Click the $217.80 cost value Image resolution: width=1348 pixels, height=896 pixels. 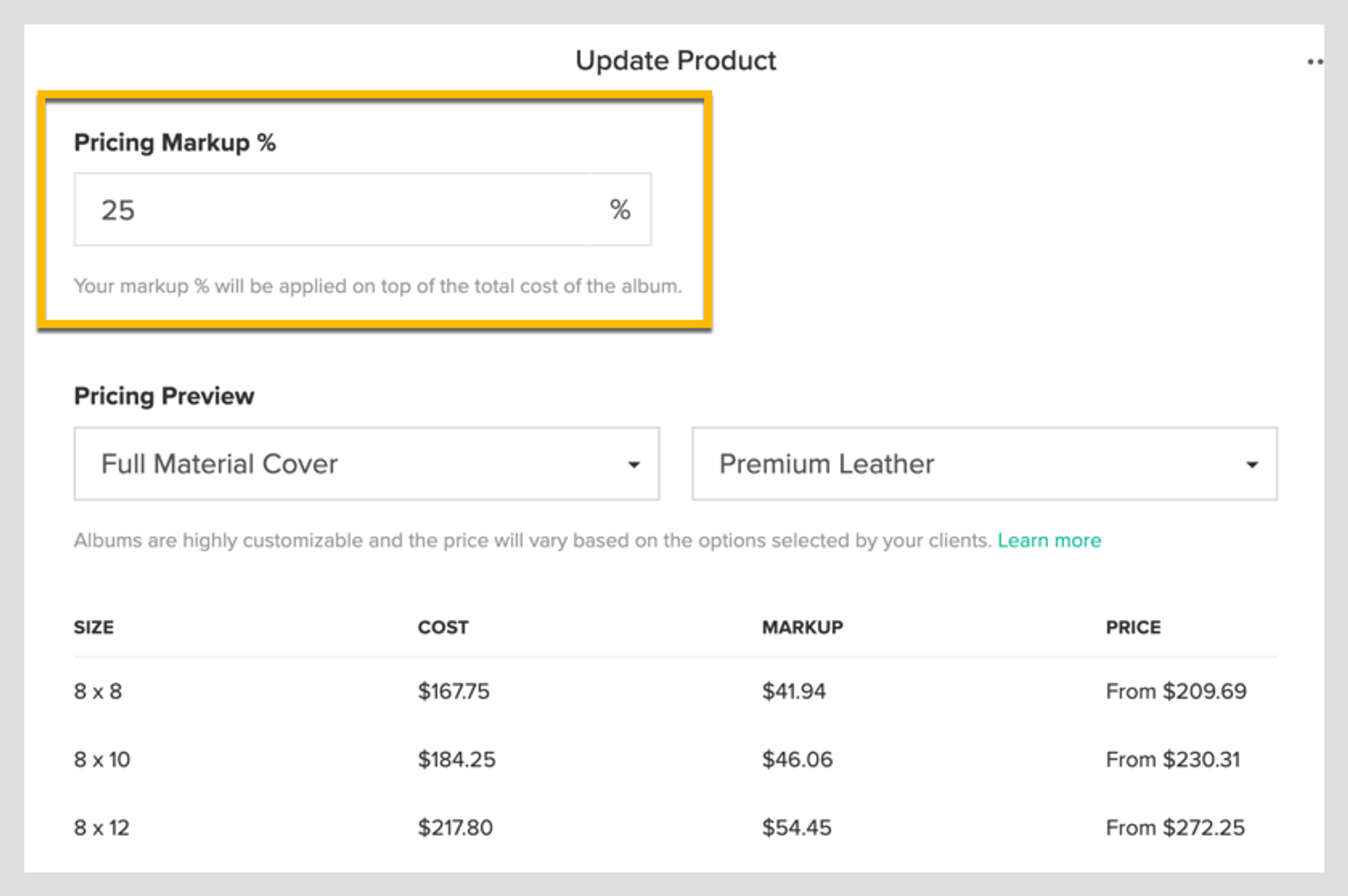point(456,827)
